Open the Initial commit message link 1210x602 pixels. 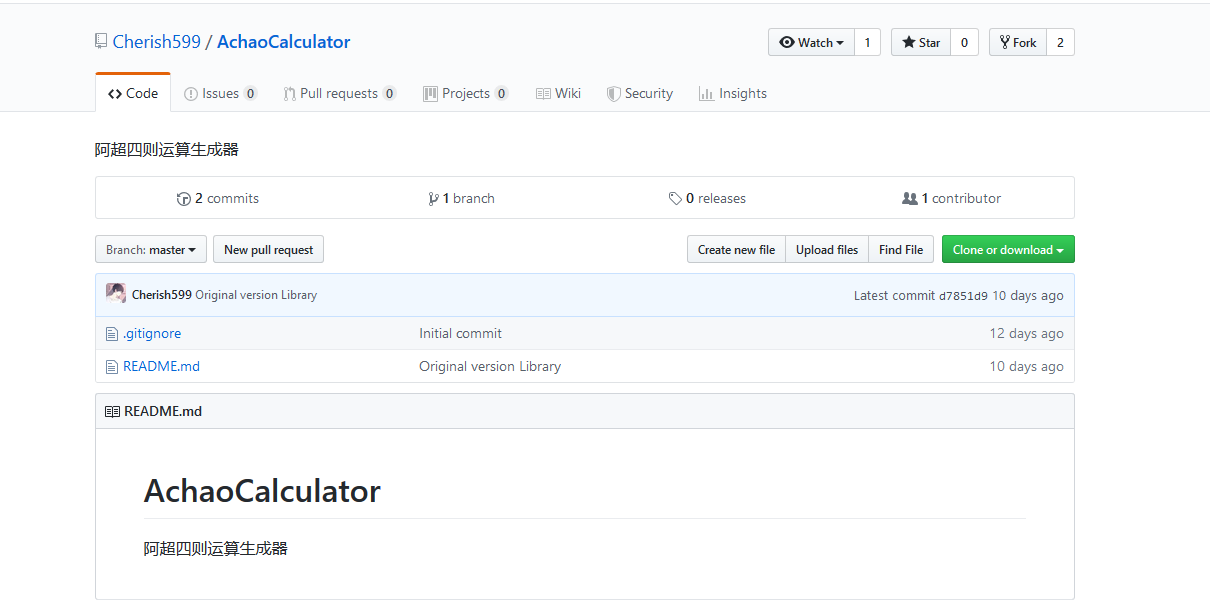tap(460, 333)
